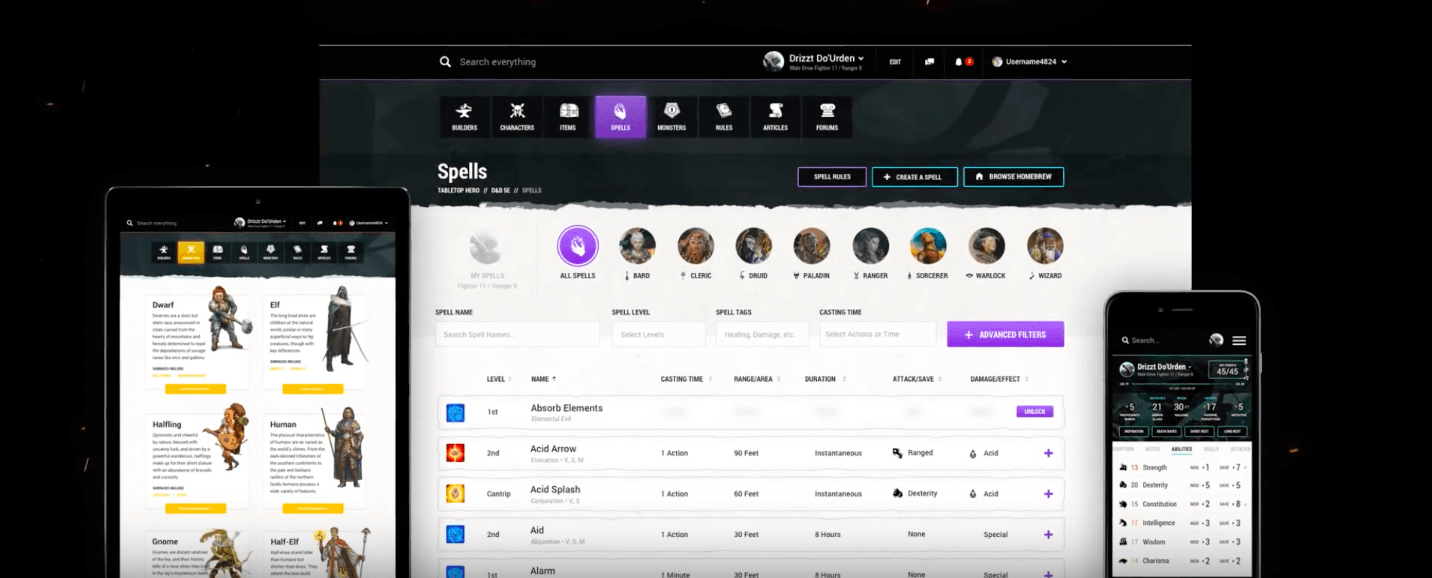Open the D&D 5E breadcrumb link
The width and height of the screenshot is (1432, 578).
[502, 190]
